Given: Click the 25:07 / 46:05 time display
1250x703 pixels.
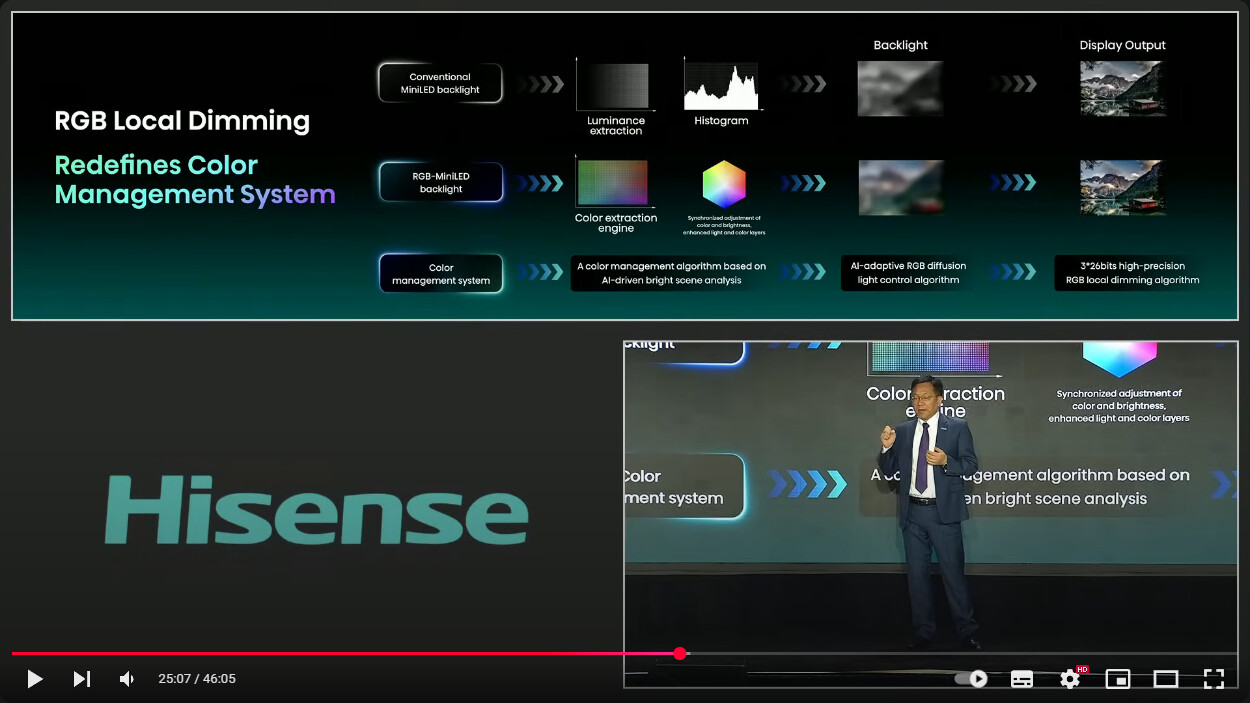Looking at the screenshot, I should point(197,679).
